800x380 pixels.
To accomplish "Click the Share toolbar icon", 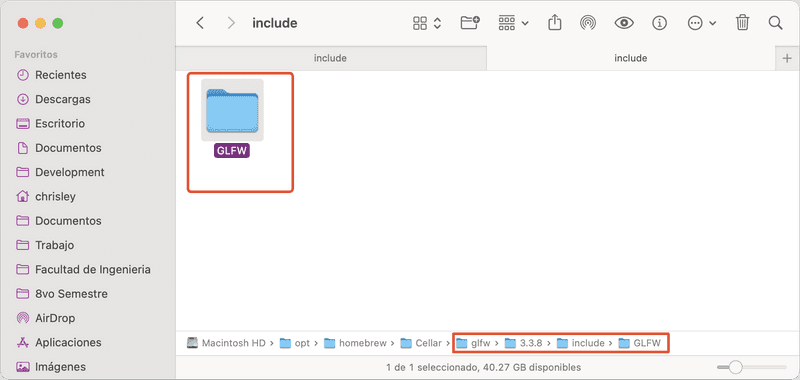I will click(x=555, y=23).
